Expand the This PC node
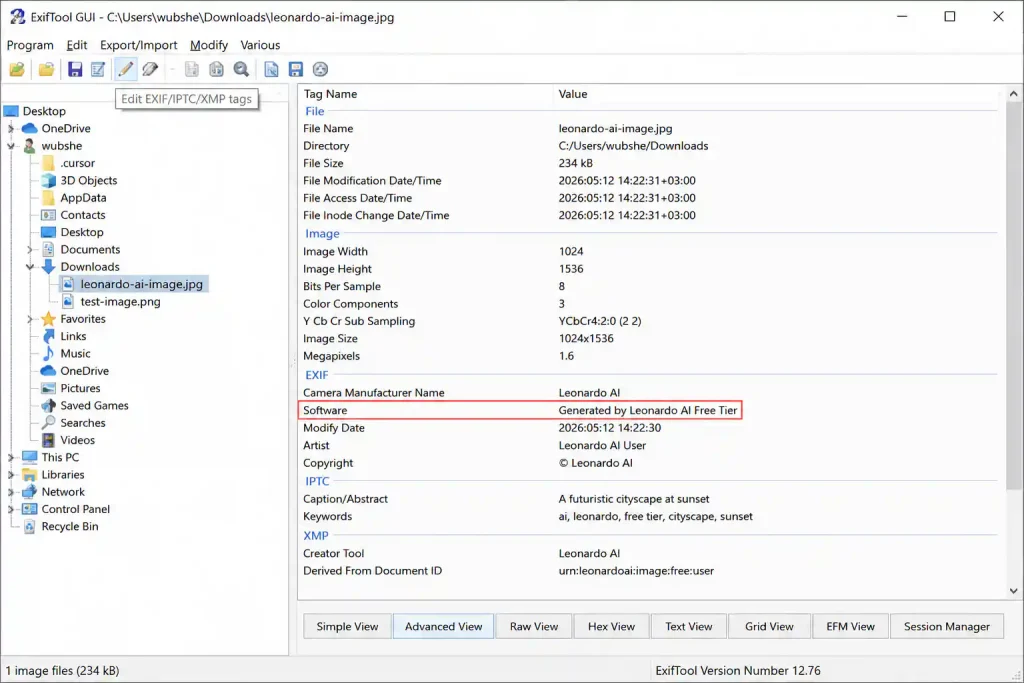1024x683 pixels. (x=10, y=458)
